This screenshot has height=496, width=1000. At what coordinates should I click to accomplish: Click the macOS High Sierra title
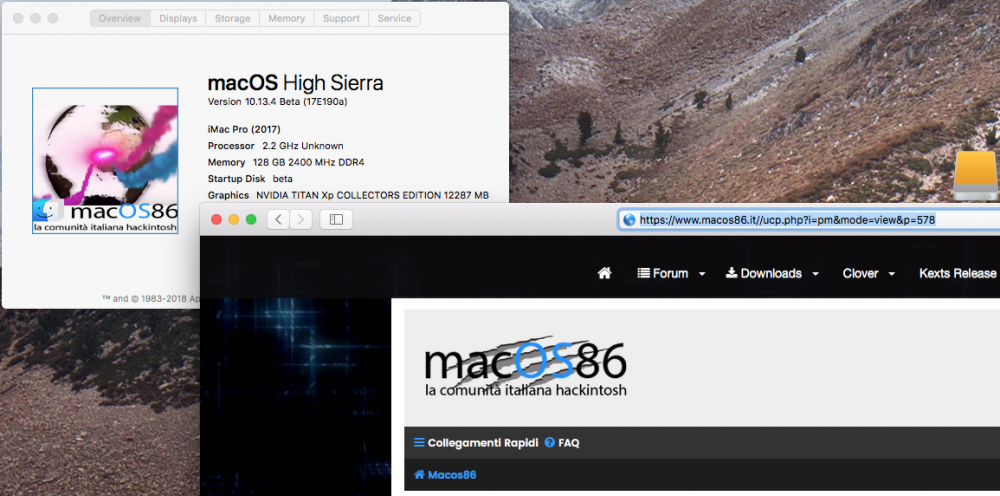[x=296, y=83]
